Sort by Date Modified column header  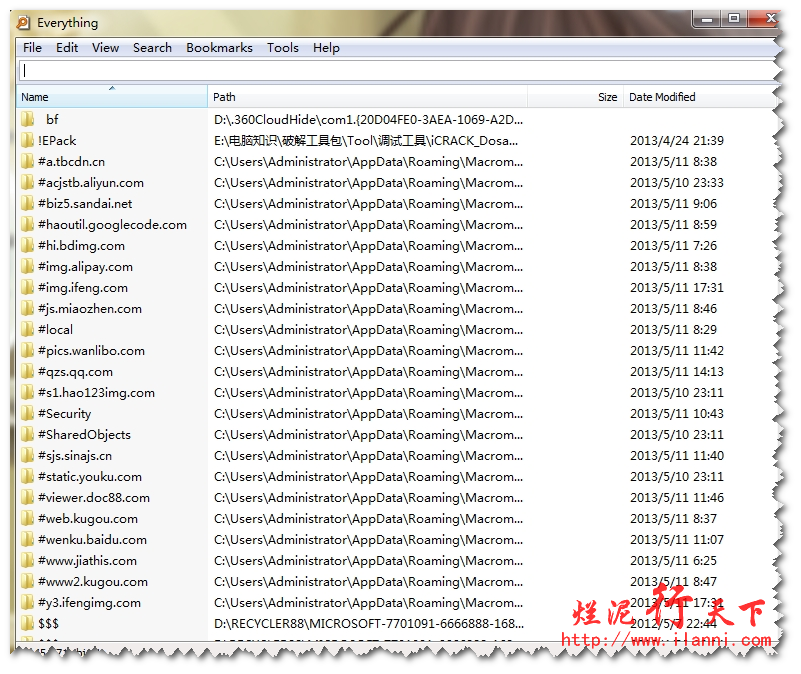(x=699, y=97)
